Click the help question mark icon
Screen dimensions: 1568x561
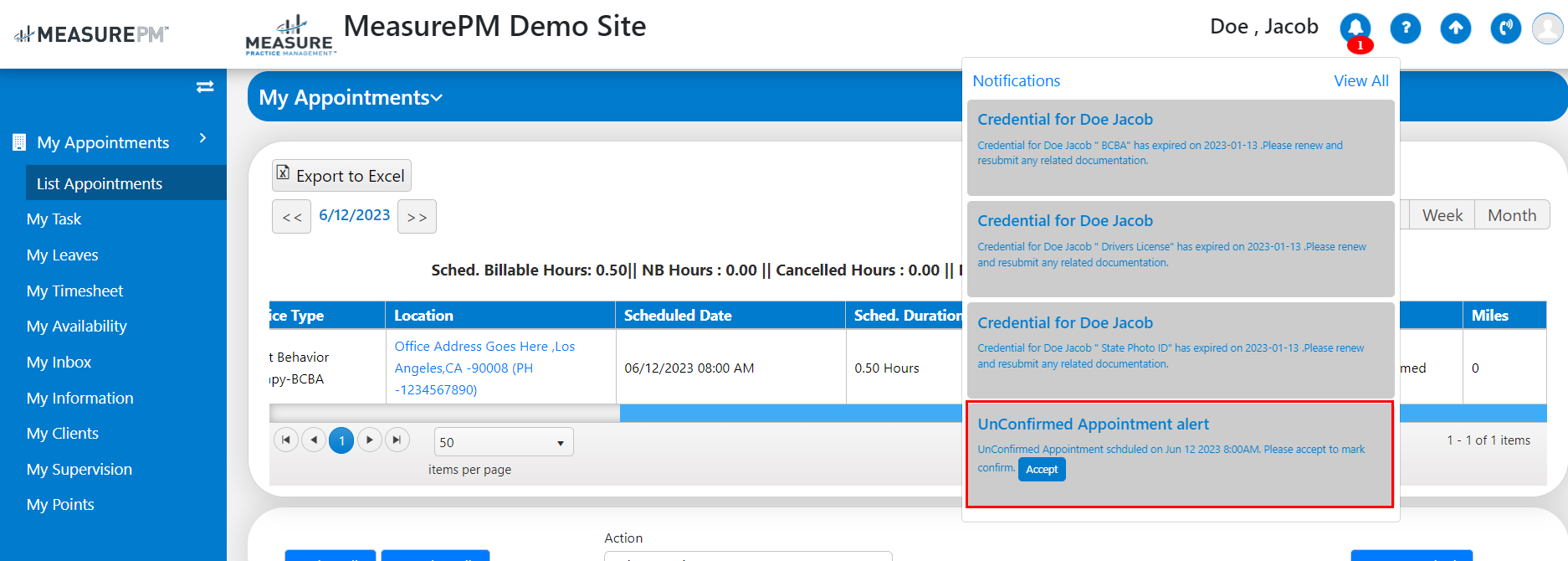1406,28
